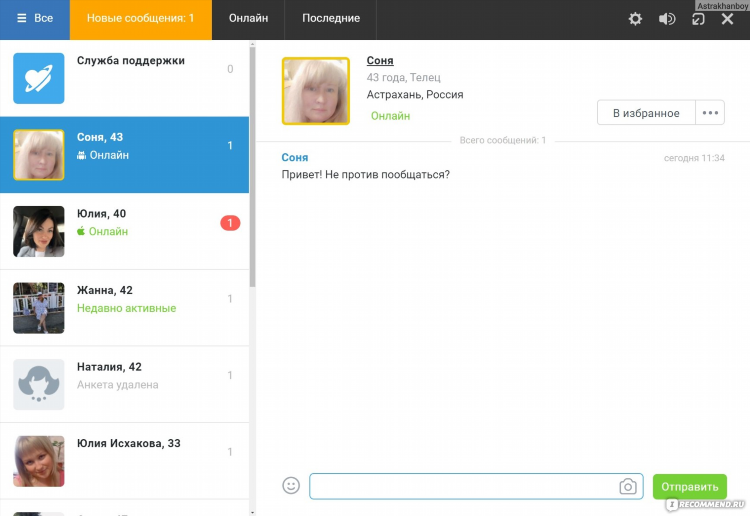Viewport: 750px width, 516px height.
Task: Click the scrollbar down arrow in list
Action: [x=253, y=512]
